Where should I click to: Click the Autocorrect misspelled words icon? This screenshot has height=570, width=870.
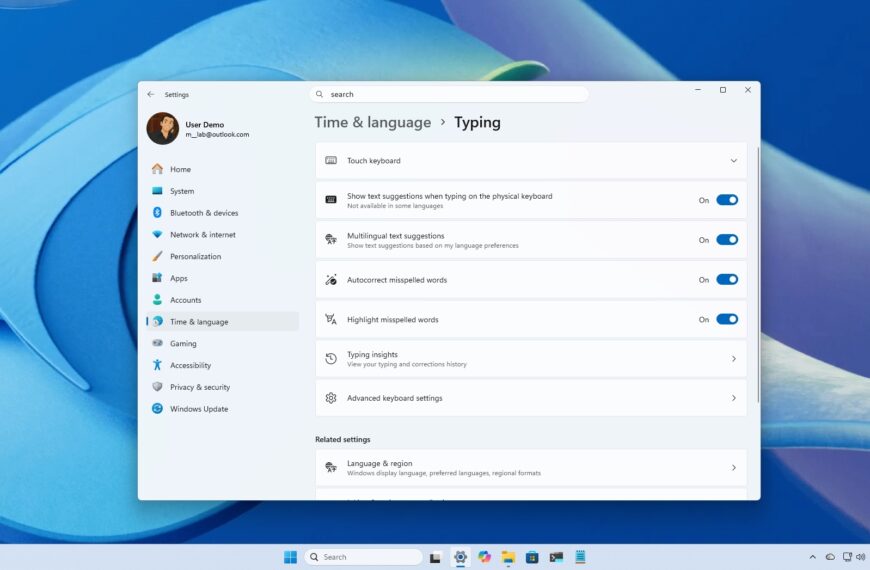(x=331, y=280)
